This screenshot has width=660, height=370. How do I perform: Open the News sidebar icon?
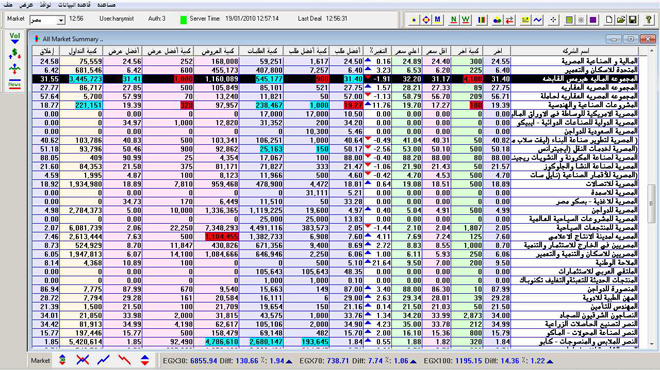click(x=14, y=83)
